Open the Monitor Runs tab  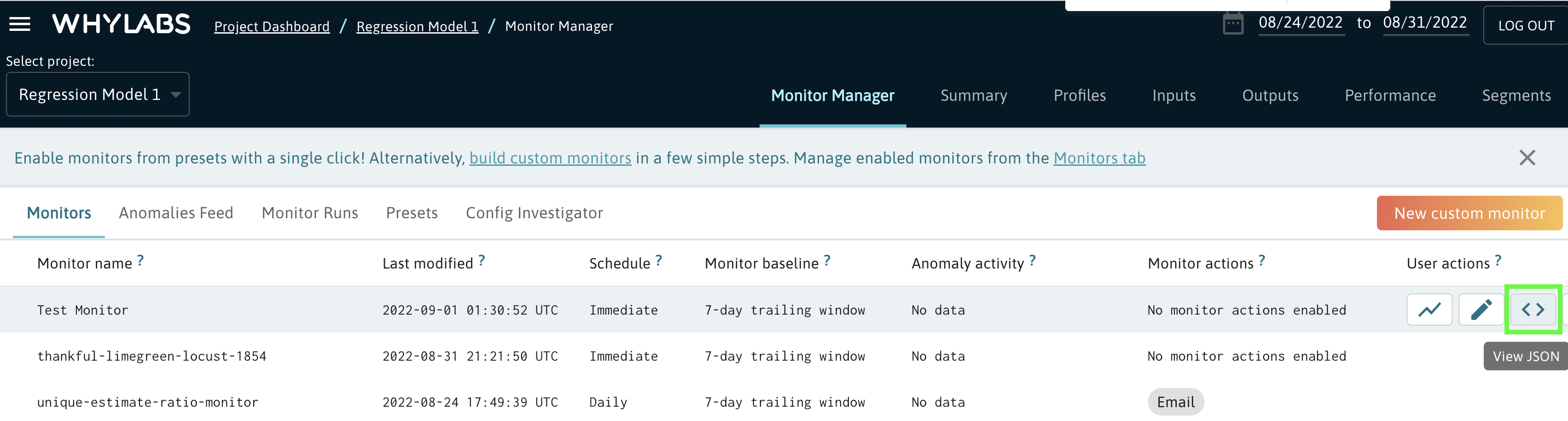click(309, 213)
